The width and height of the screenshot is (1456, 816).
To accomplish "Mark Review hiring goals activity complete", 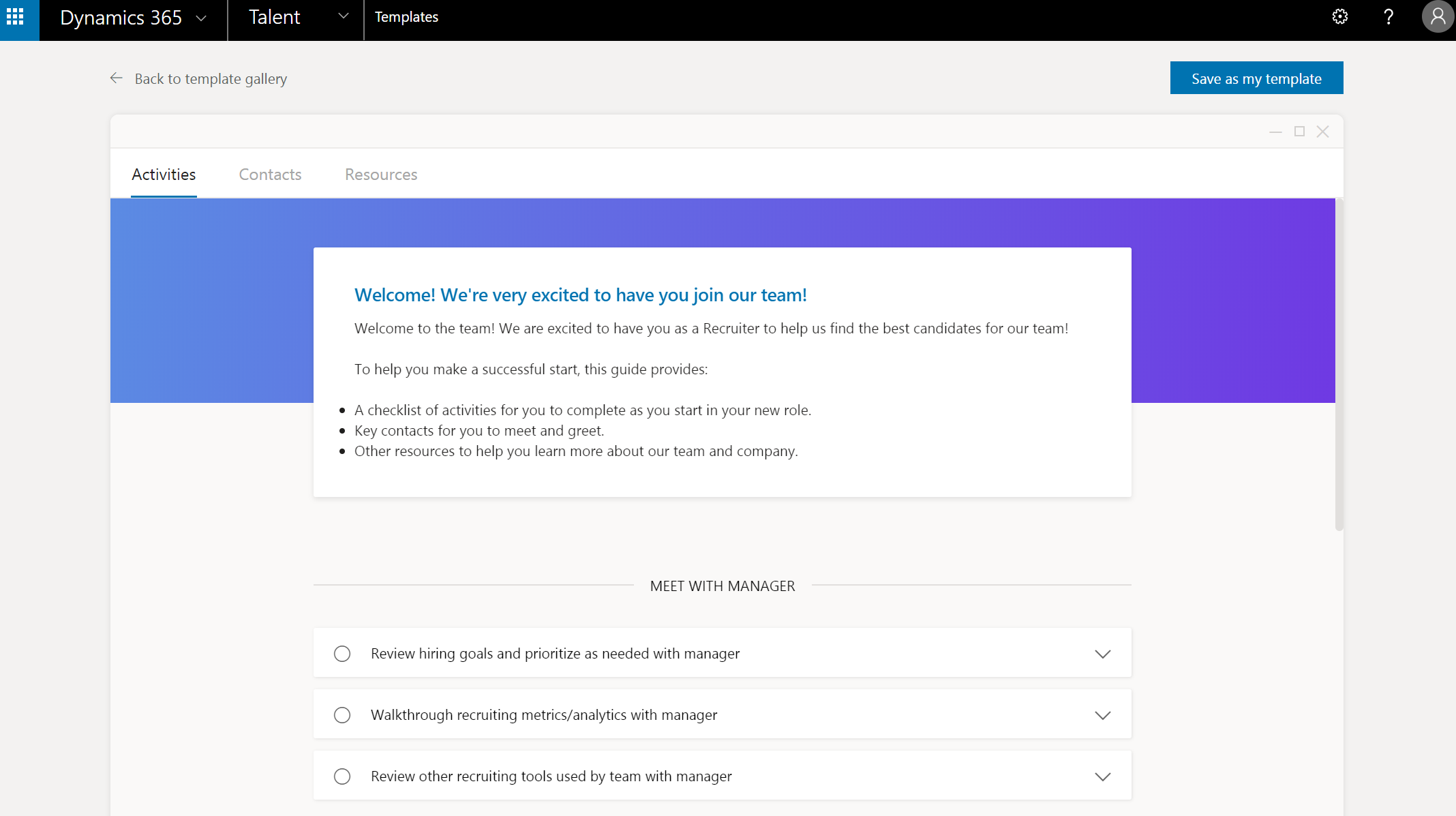I will [x=342, y=654].
